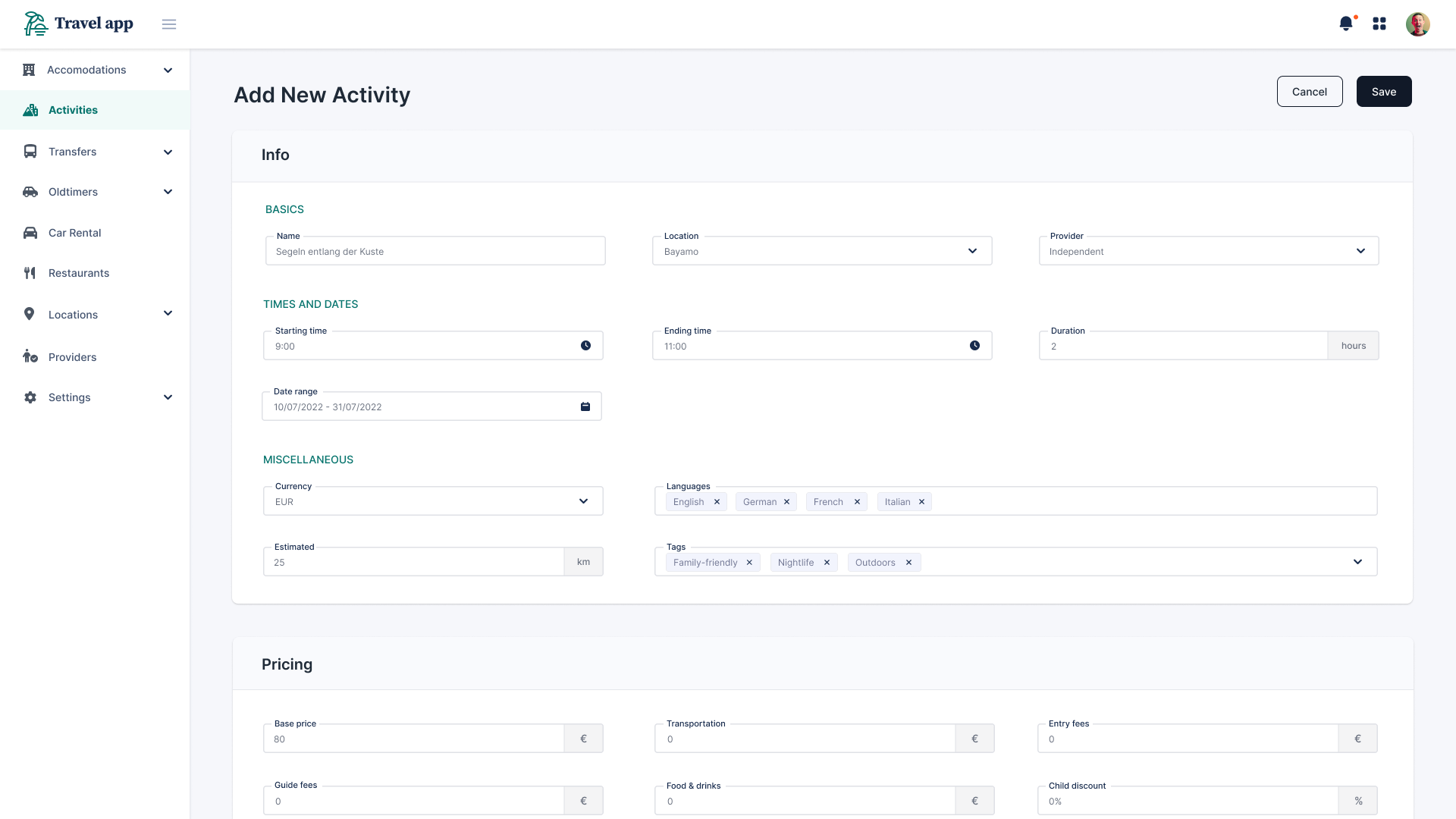Edit the Food & drinks field
The image size is (1456, 819).
click(805, 801)
